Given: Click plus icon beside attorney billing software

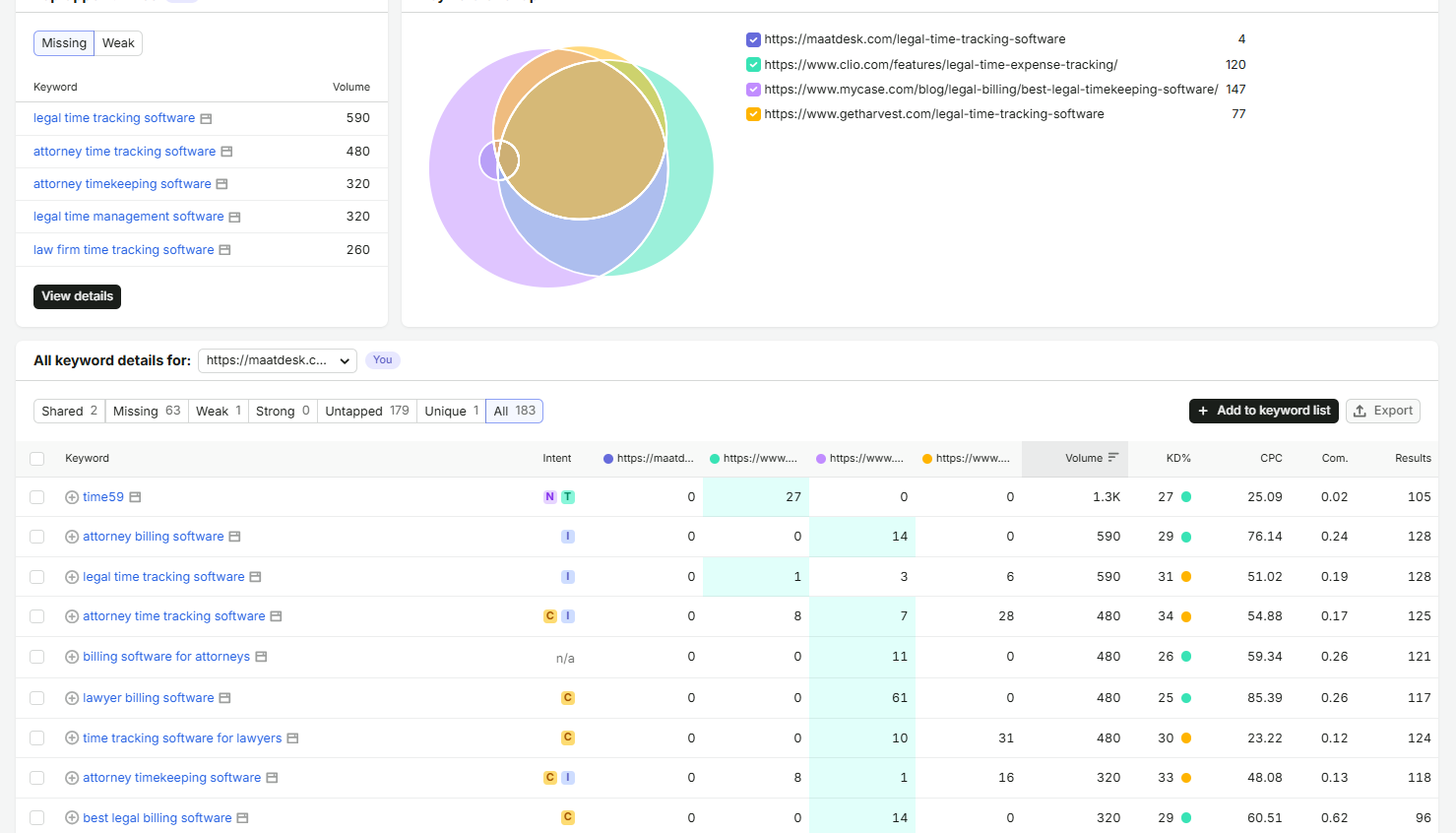Looking at the screenshot, I should pyautogui.click(x=72, y=537).
